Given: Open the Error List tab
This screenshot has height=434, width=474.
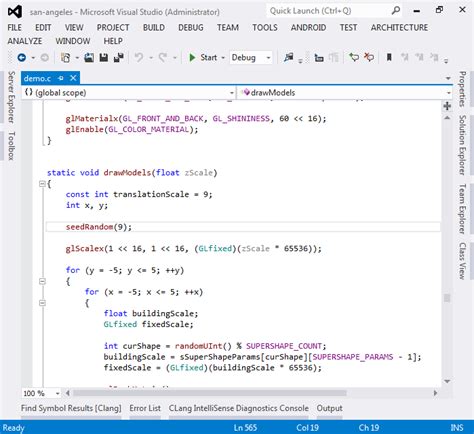Looking at the screenshot, I should pos(145,408).
